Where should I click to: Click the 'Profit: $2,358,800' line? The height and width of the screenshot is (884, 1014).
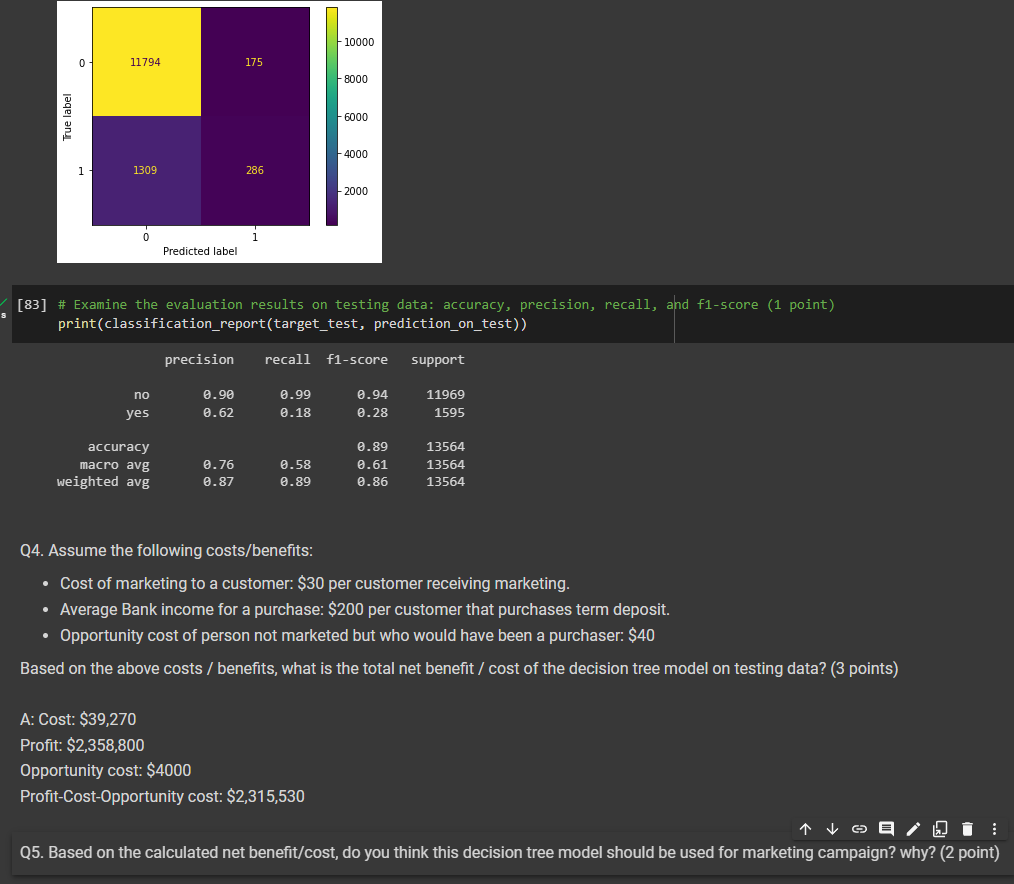click(82, 745)
